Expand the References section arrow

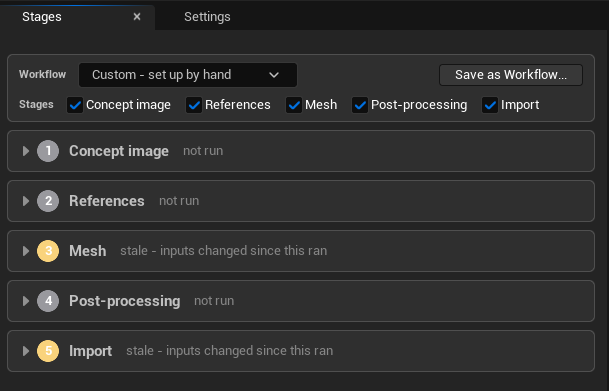[x=26, y=201]
